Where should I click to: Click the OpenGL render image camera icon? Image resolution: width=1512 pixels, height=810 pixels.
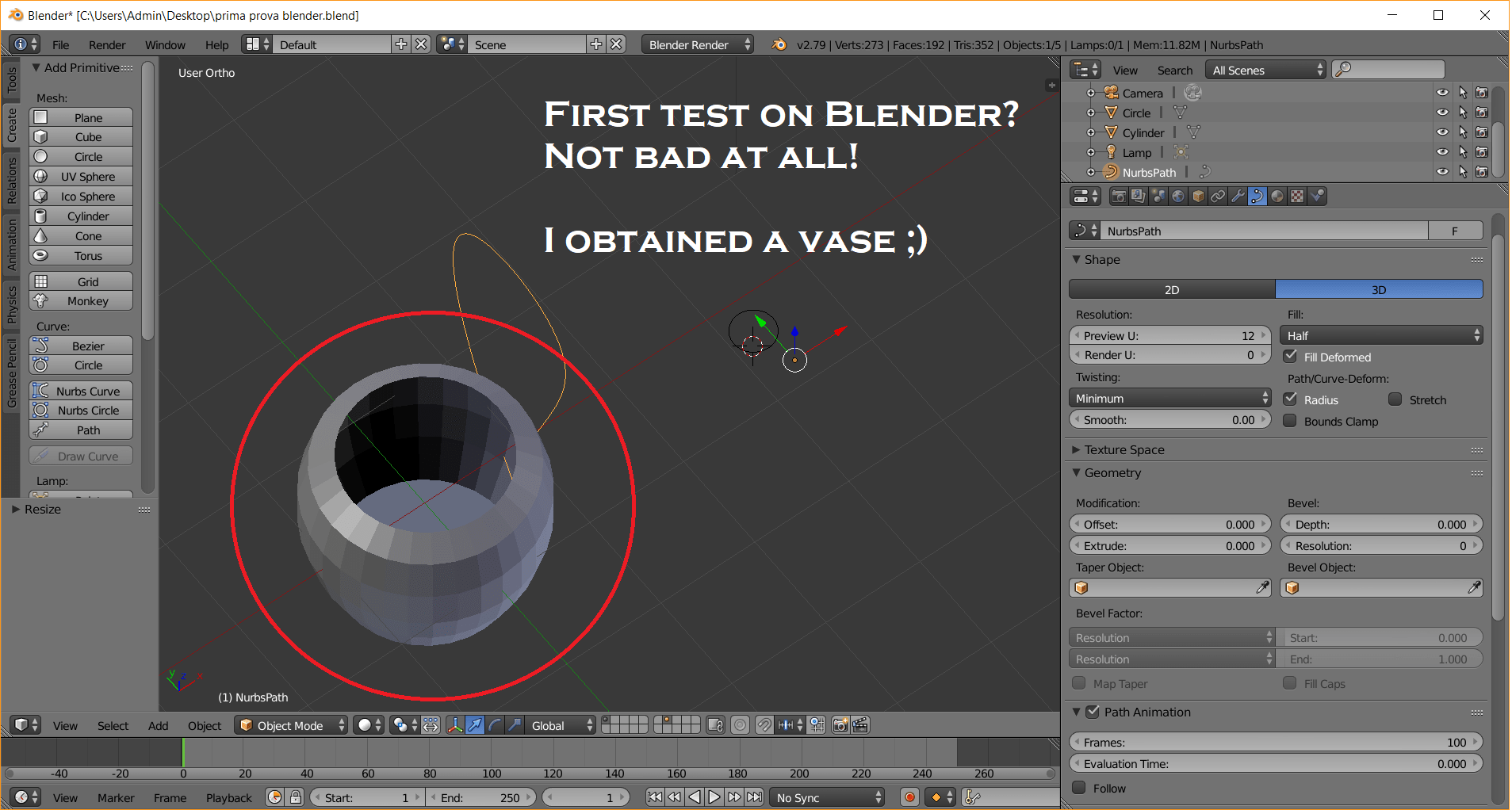[840, 725]
